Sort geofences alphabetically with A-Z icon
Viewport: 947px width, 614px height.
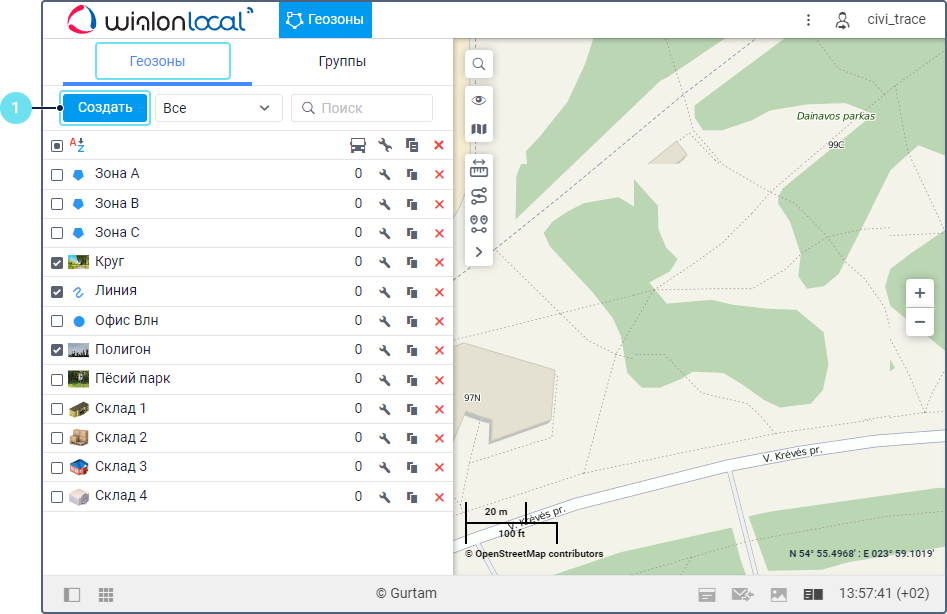coord(77,145)
